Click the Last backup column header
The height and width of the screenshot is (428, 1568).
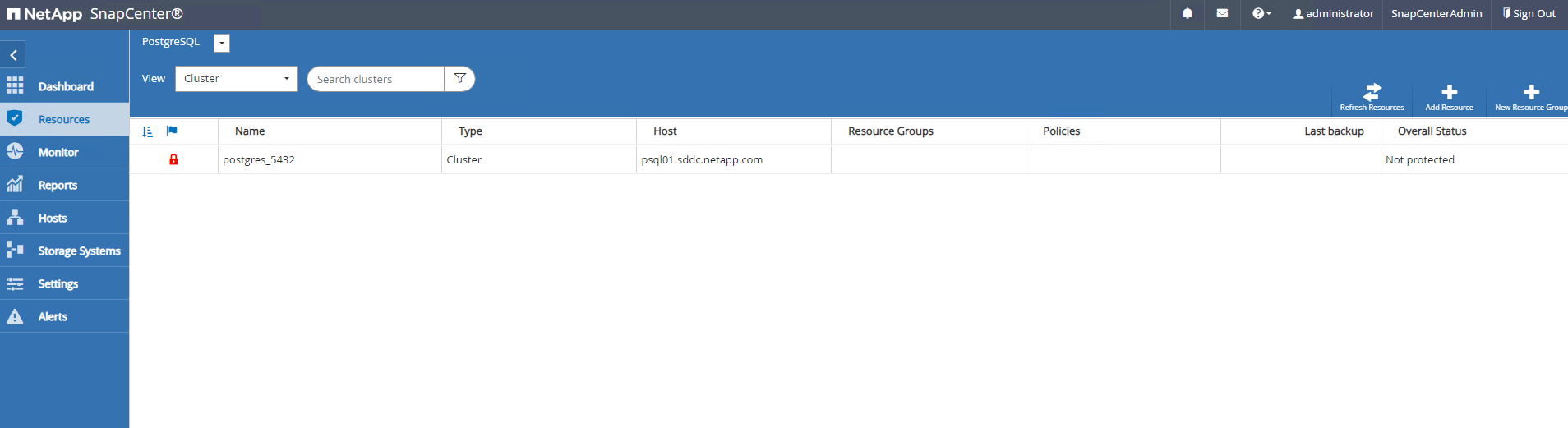tap(1334, 131)
